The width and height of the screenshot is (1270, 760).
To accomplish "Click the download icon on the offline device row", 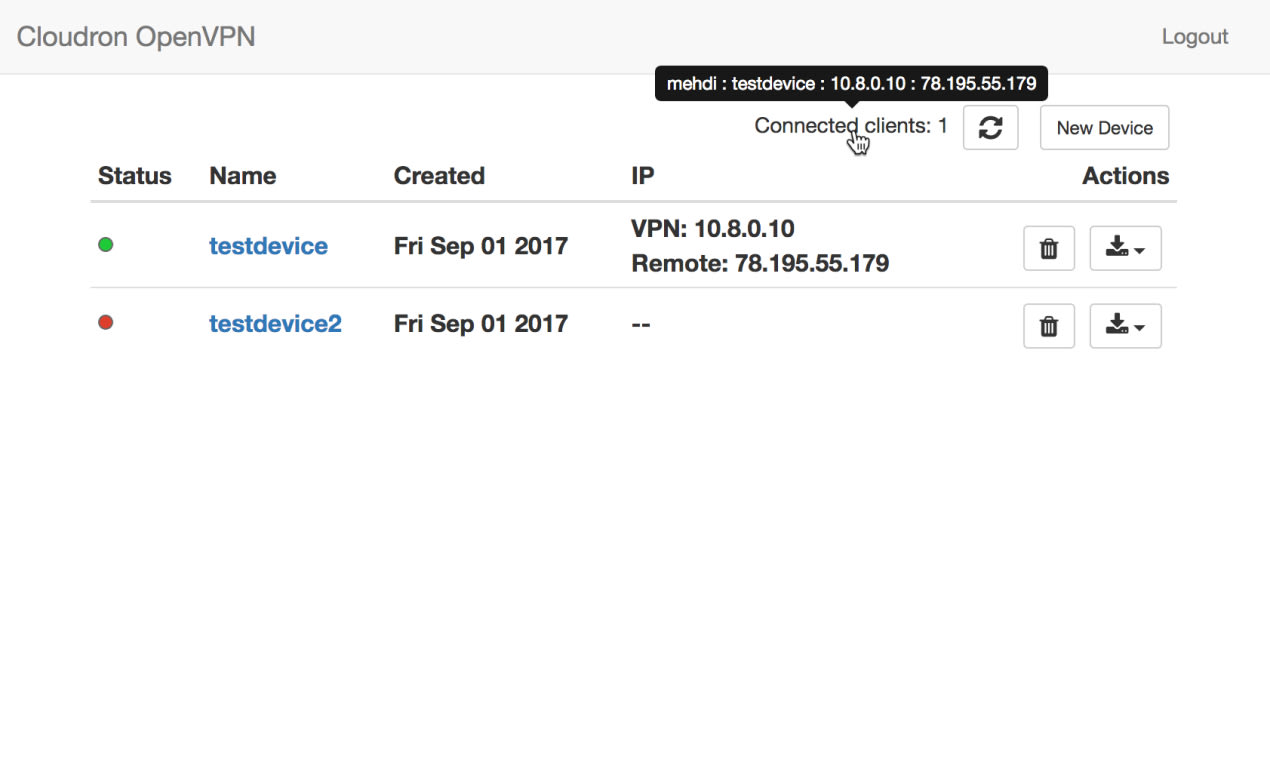I will [x=1120, y=325].
